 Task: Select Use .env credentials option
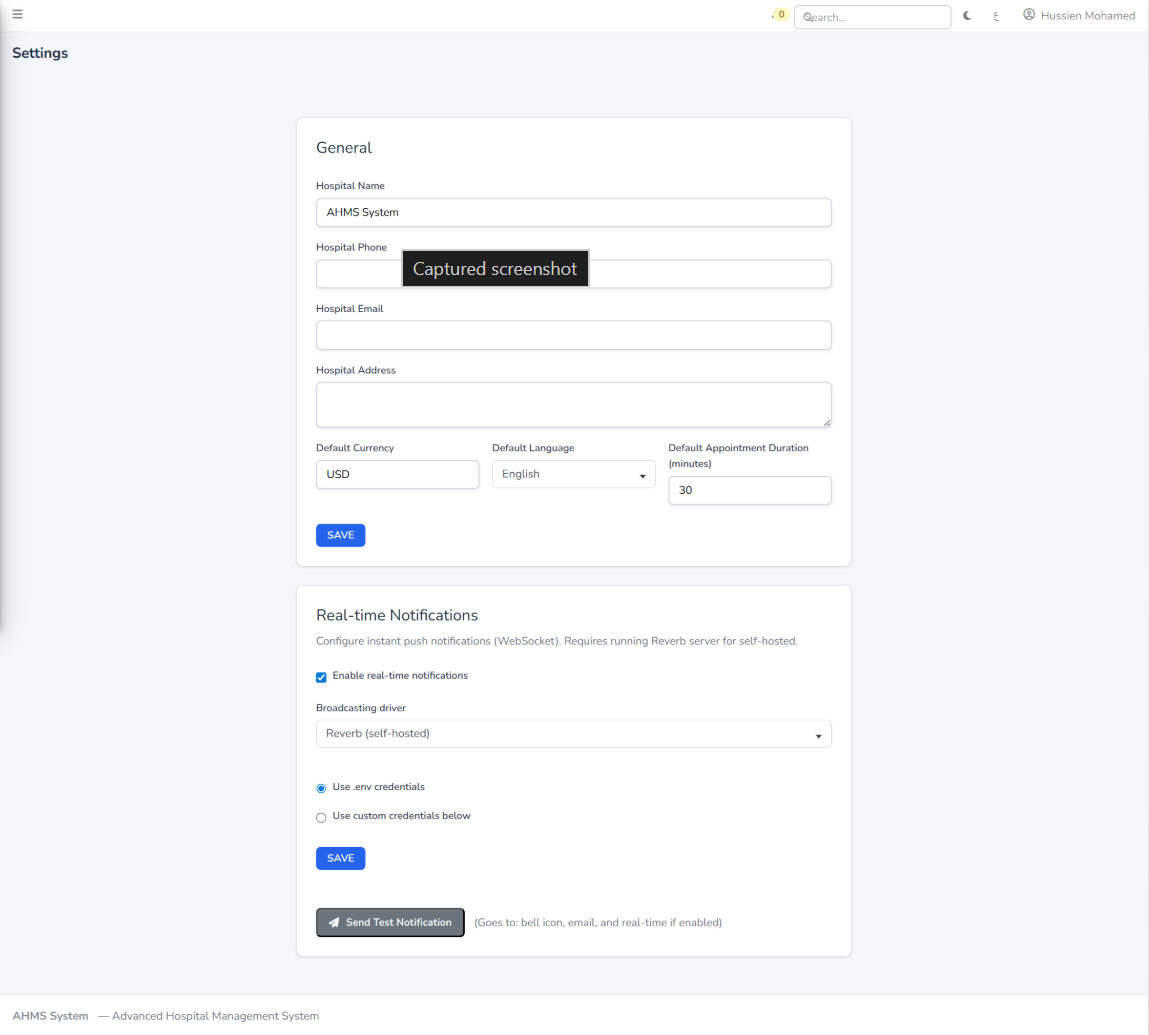[321, 788]
